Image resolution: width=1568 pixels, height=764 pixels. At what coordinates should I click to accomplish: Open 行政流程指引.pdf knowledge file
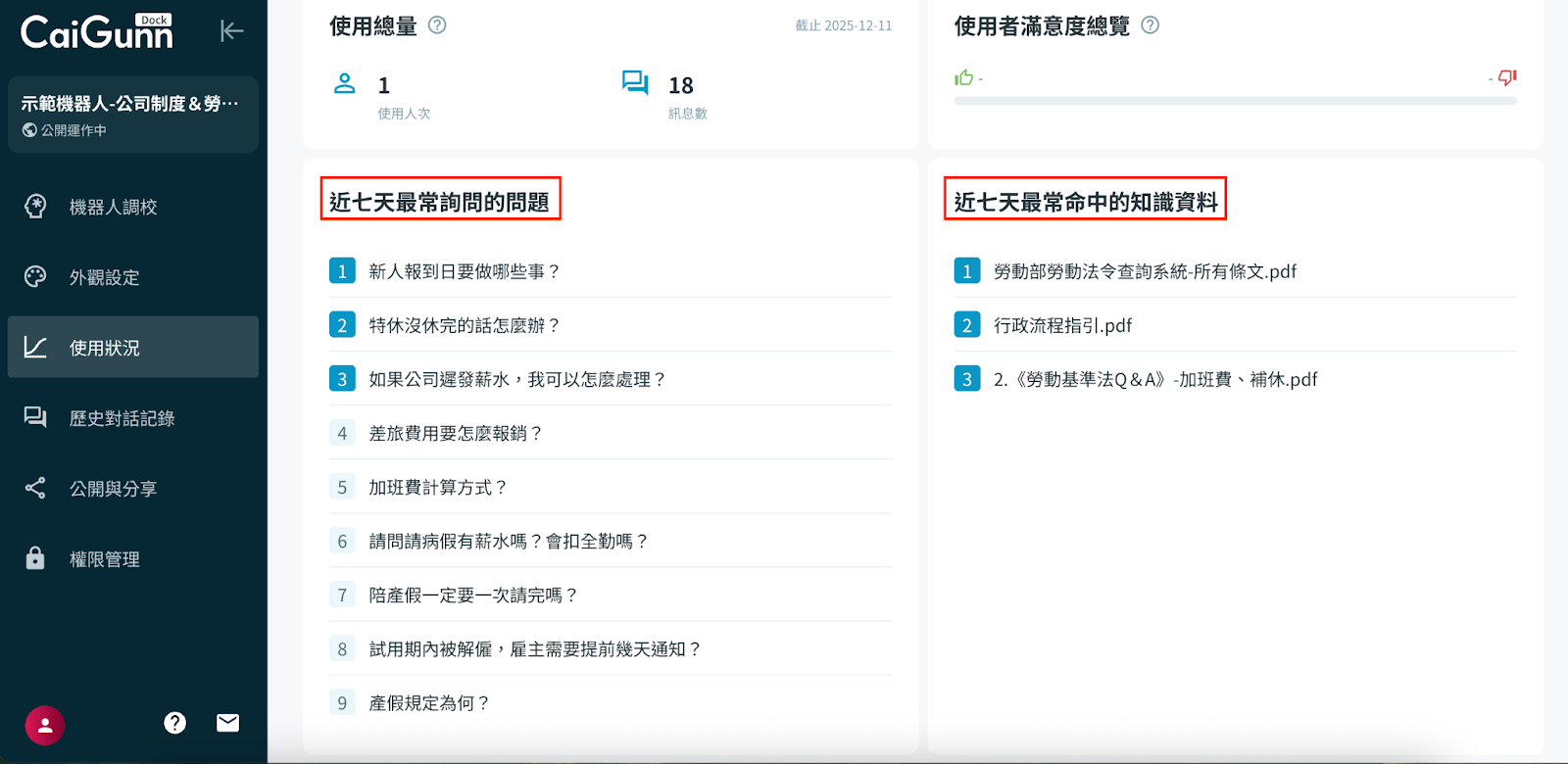[1062, 325]
